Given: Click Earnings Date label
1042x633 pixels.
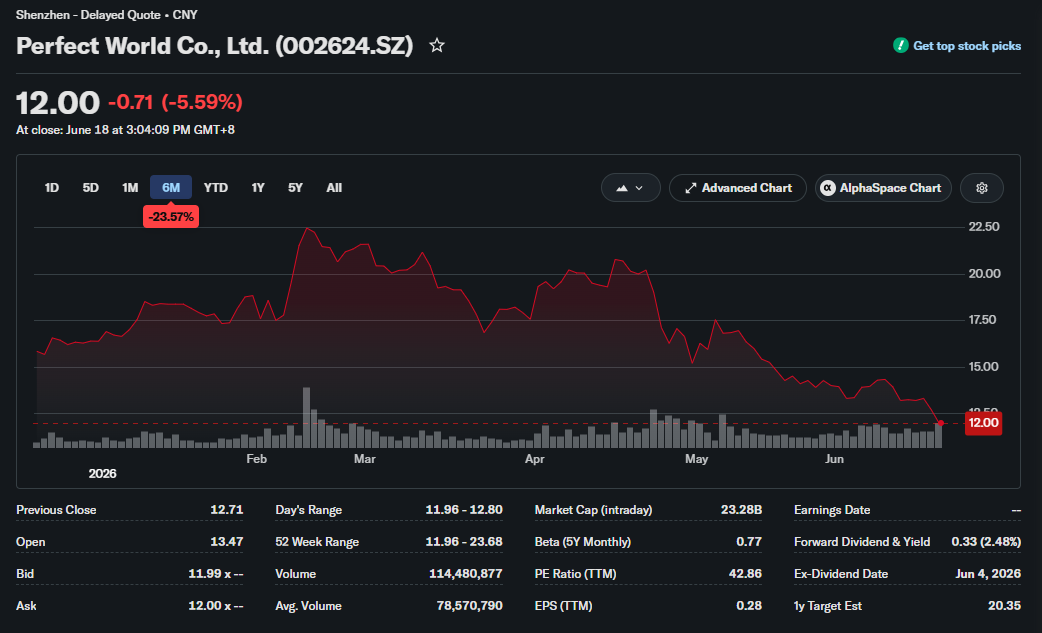Looking at the screenshot, I should tap(831, 510).
